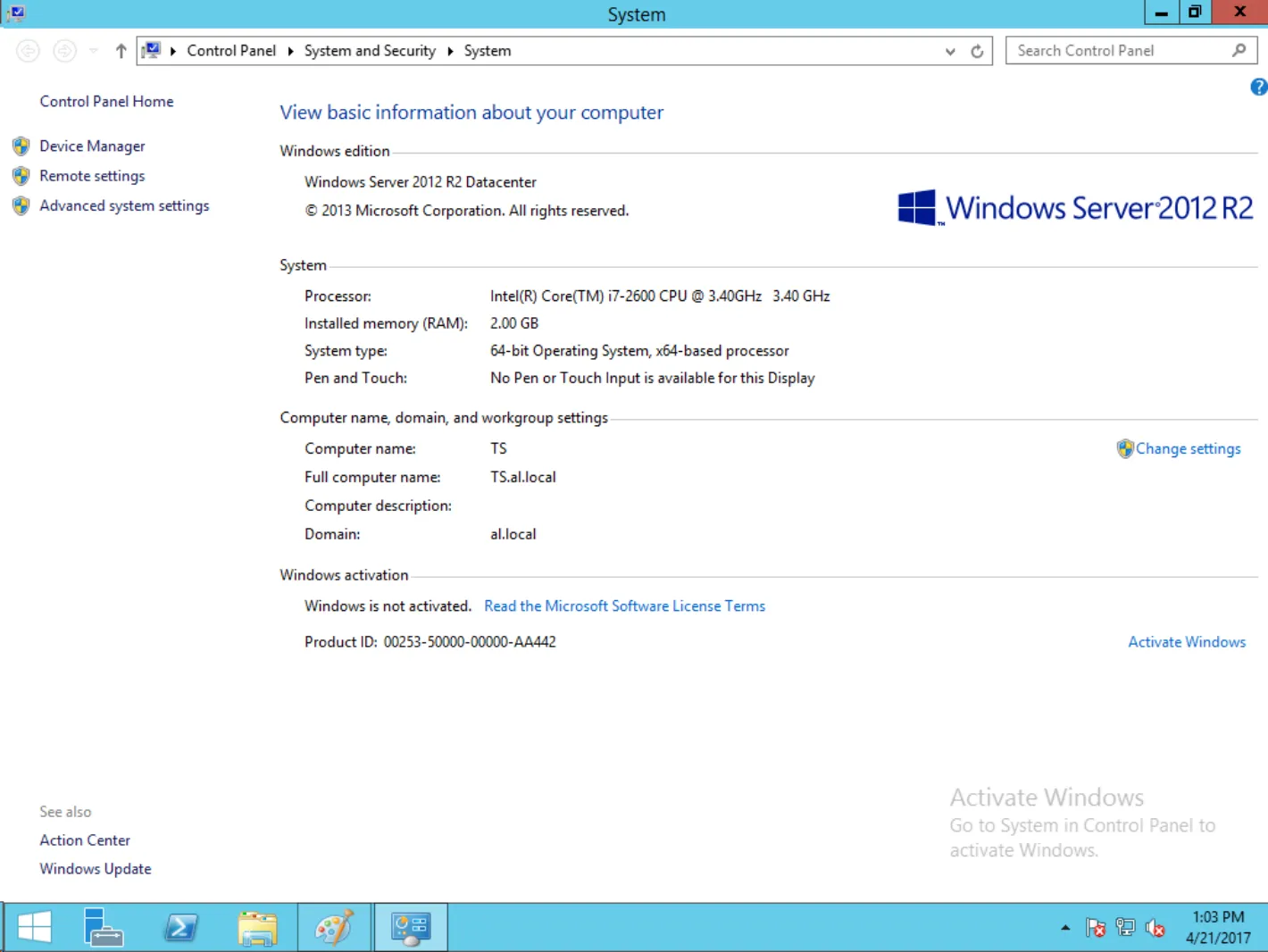Click the network tray icon
The image size is (1268, 952).
pos(1125,929)
